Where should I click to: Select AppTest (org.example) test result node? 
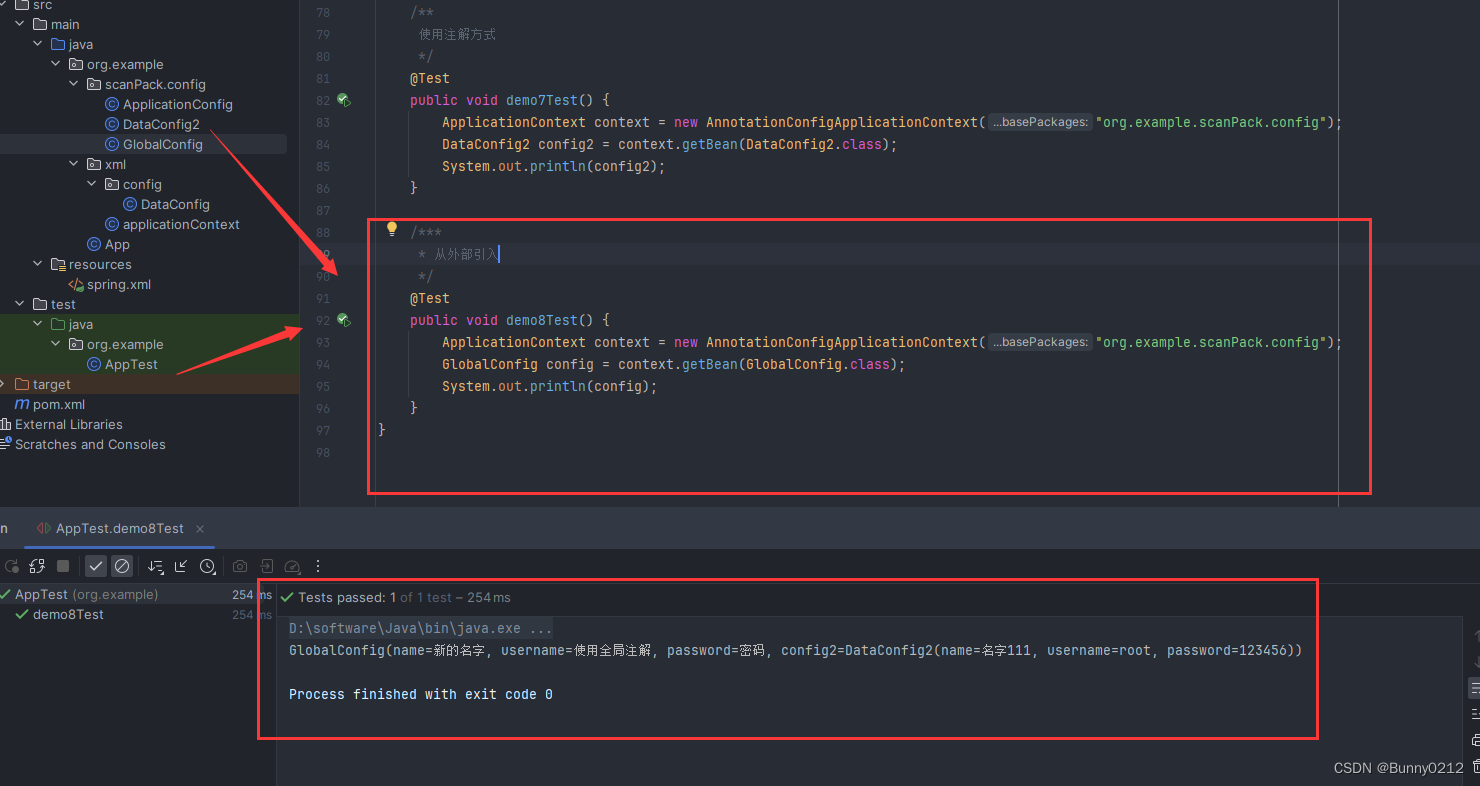coord(137,594)
